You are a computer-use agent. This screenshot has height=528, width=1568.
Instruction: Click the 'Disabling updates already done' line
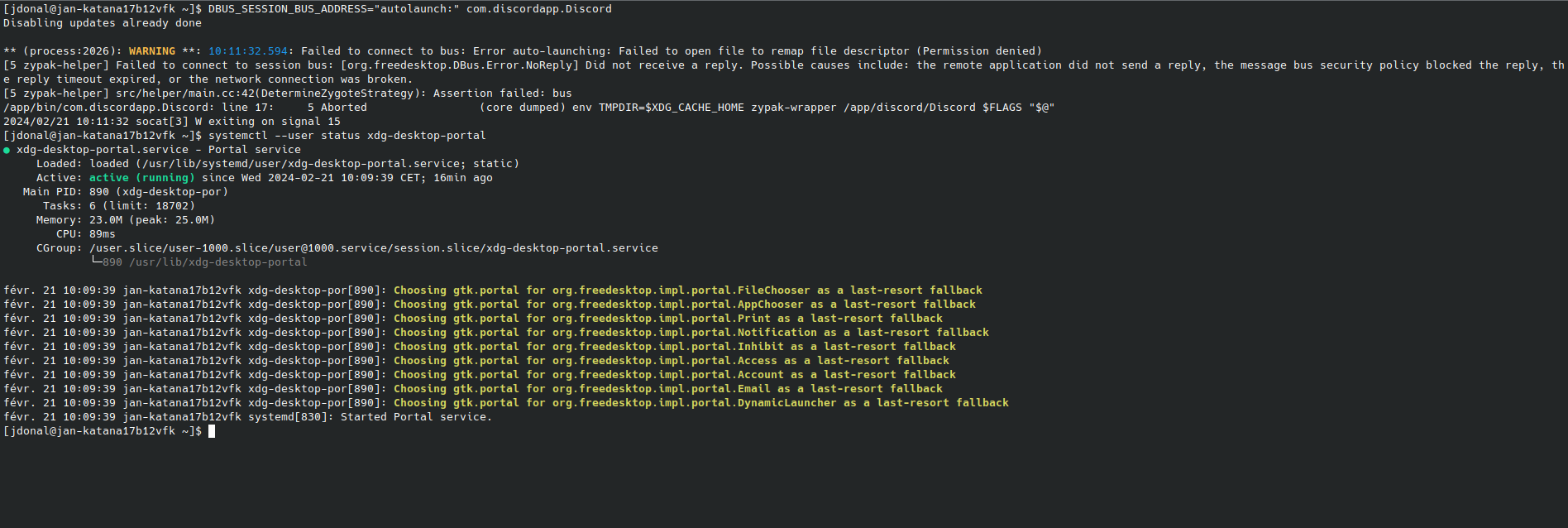pyautogui.click(x=103, y=23)
